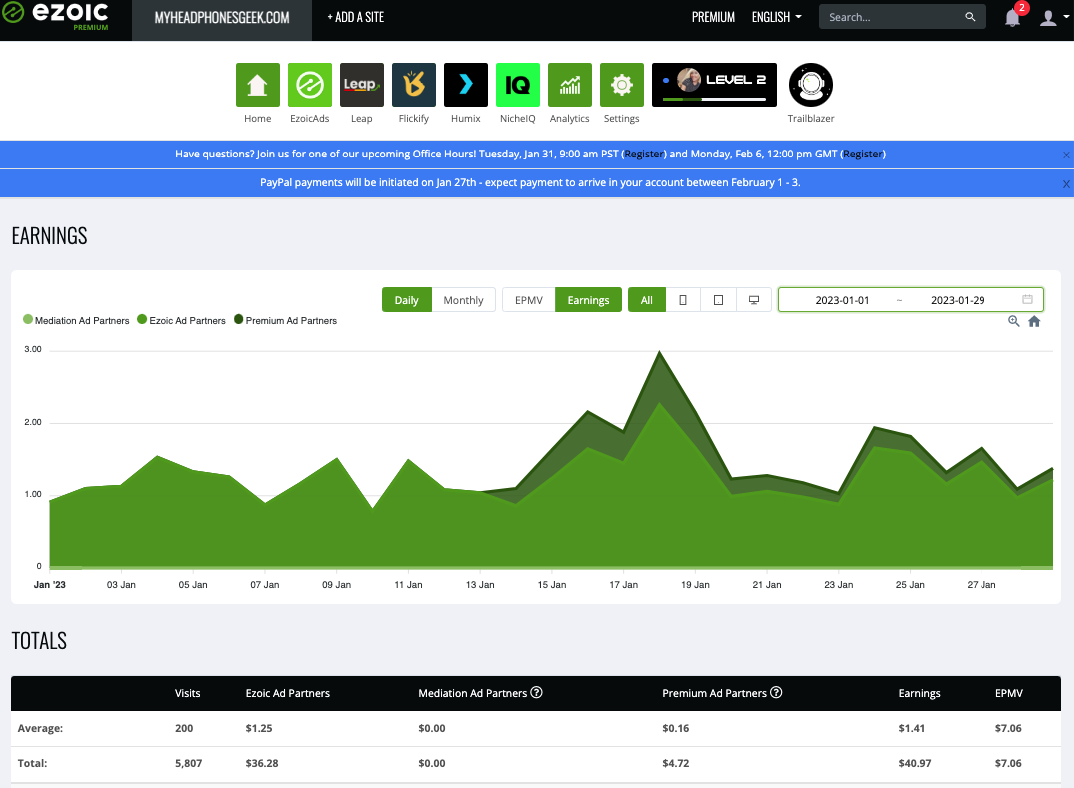Click total earnings value $40.97

tap(914, 763)
